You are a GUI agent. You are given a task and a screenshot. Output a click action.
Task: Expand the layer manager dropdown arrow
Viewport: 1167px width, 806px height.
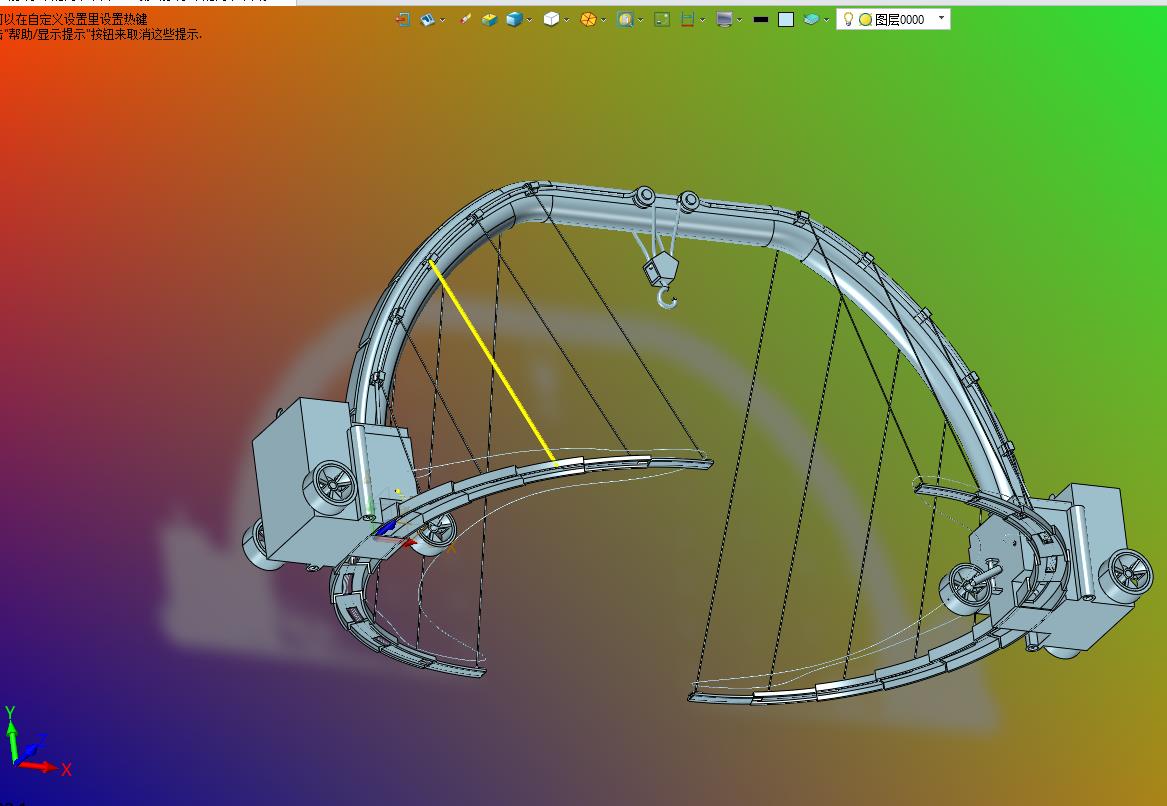(x=826, y=19)
